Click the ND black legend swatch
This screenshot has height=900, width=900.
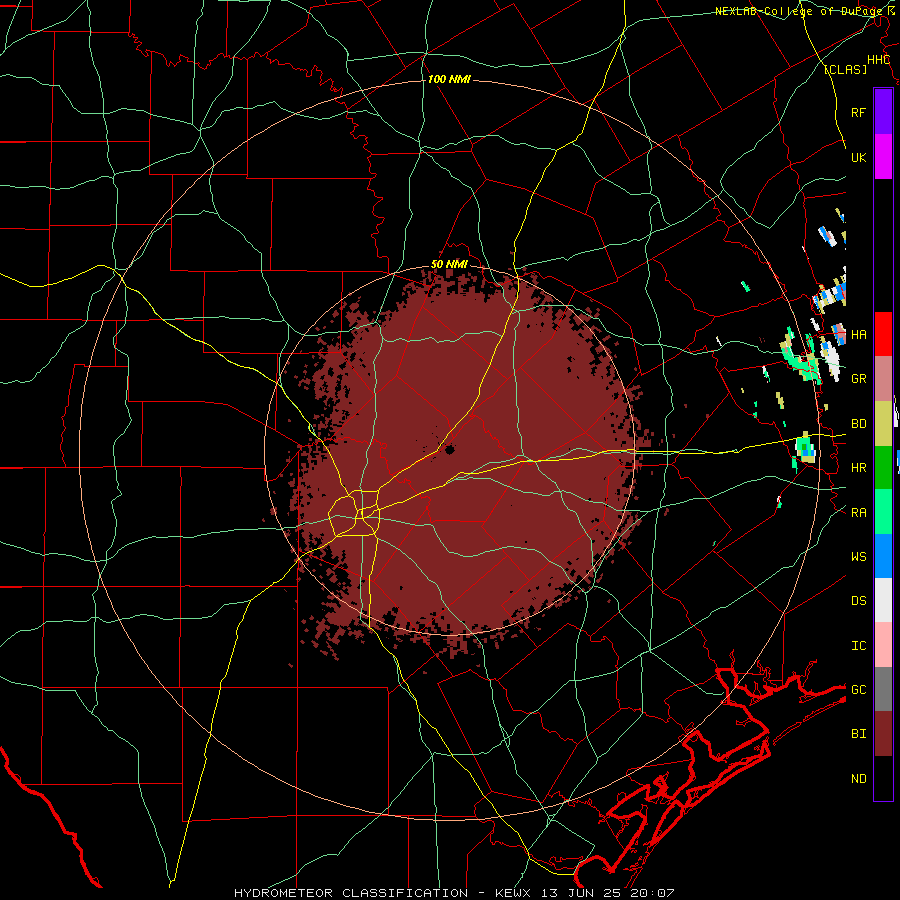pos(883,778)
